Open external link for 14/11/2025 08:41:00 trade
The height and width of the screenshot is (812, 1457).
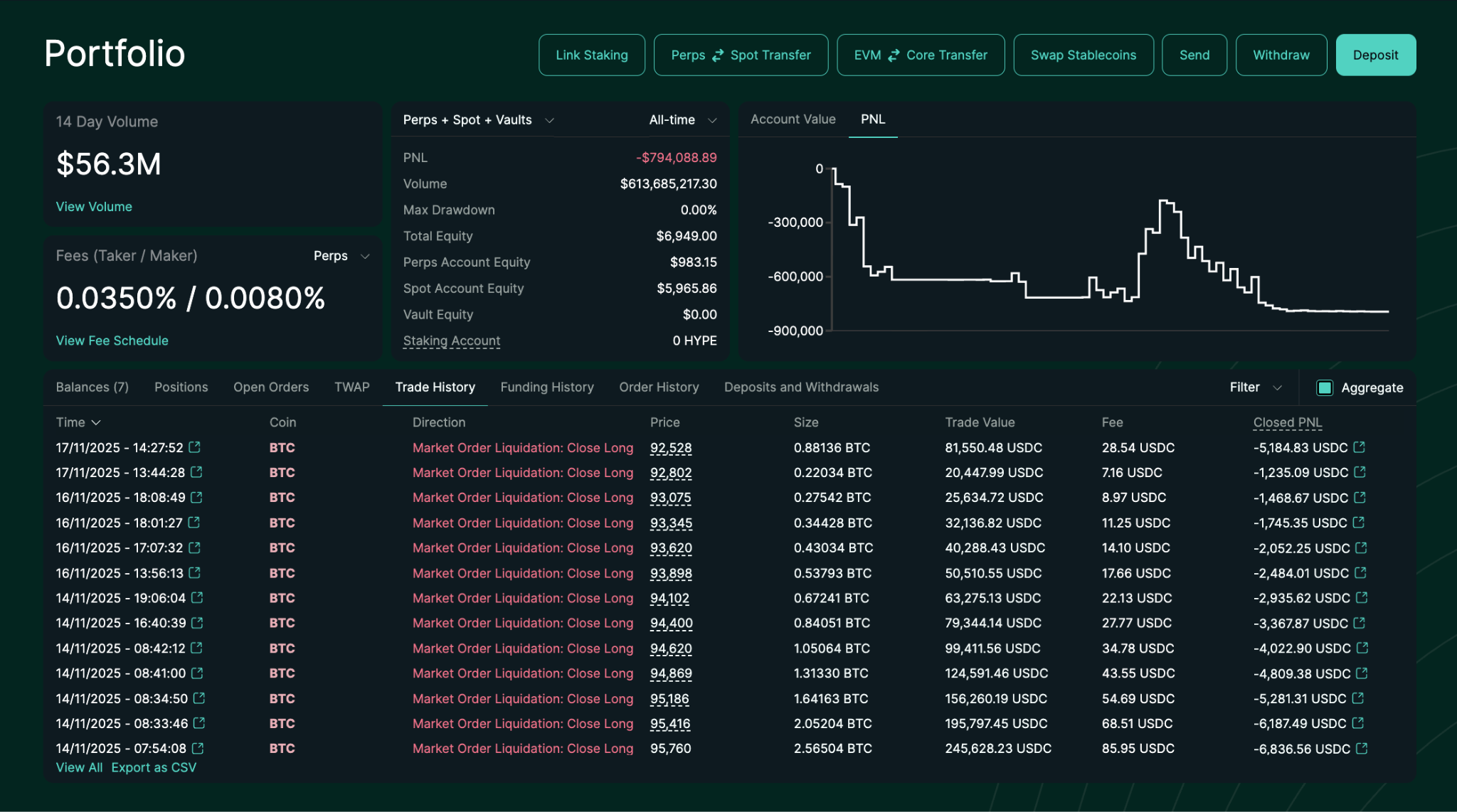197,673
